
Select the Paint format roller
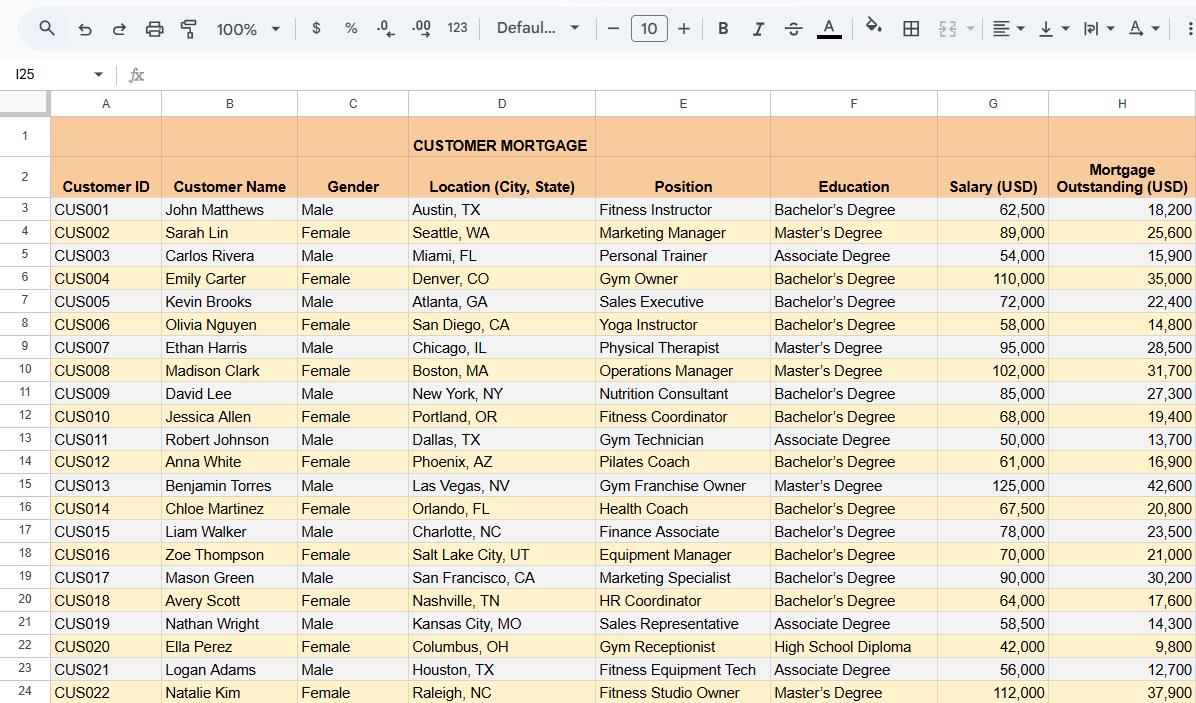point(188,29)
